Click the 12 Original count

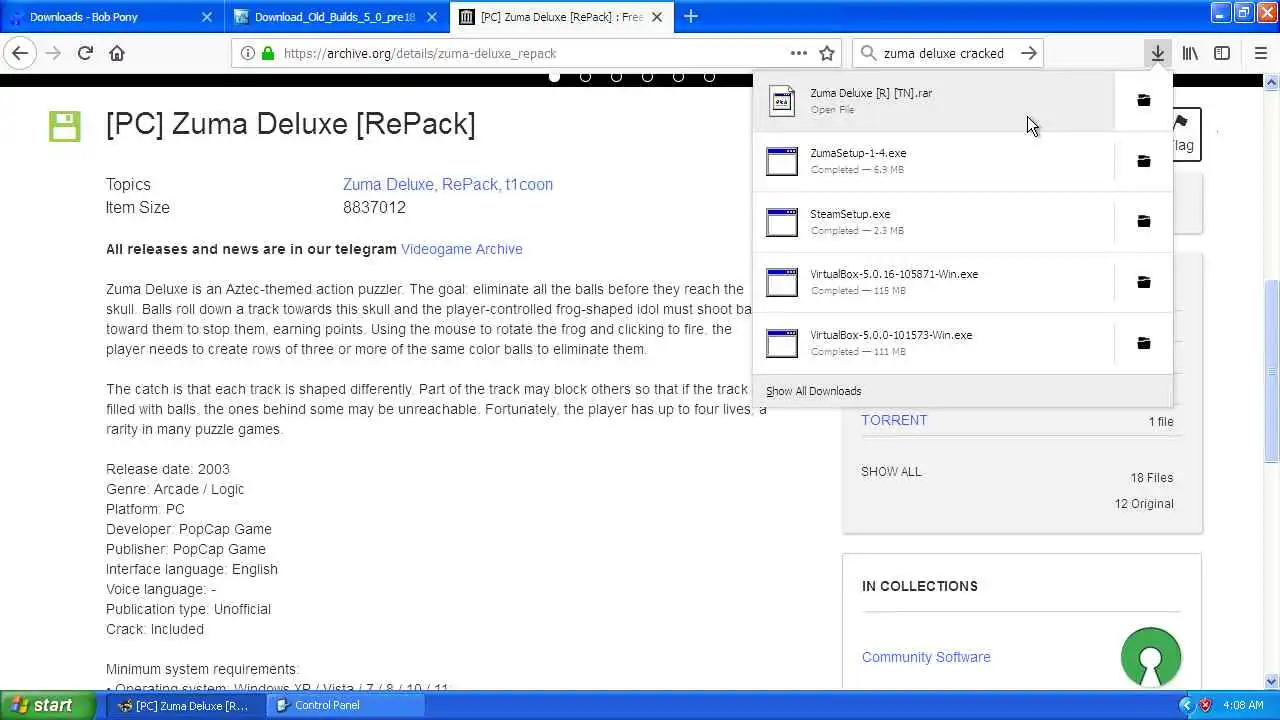tap(1144, 503)
